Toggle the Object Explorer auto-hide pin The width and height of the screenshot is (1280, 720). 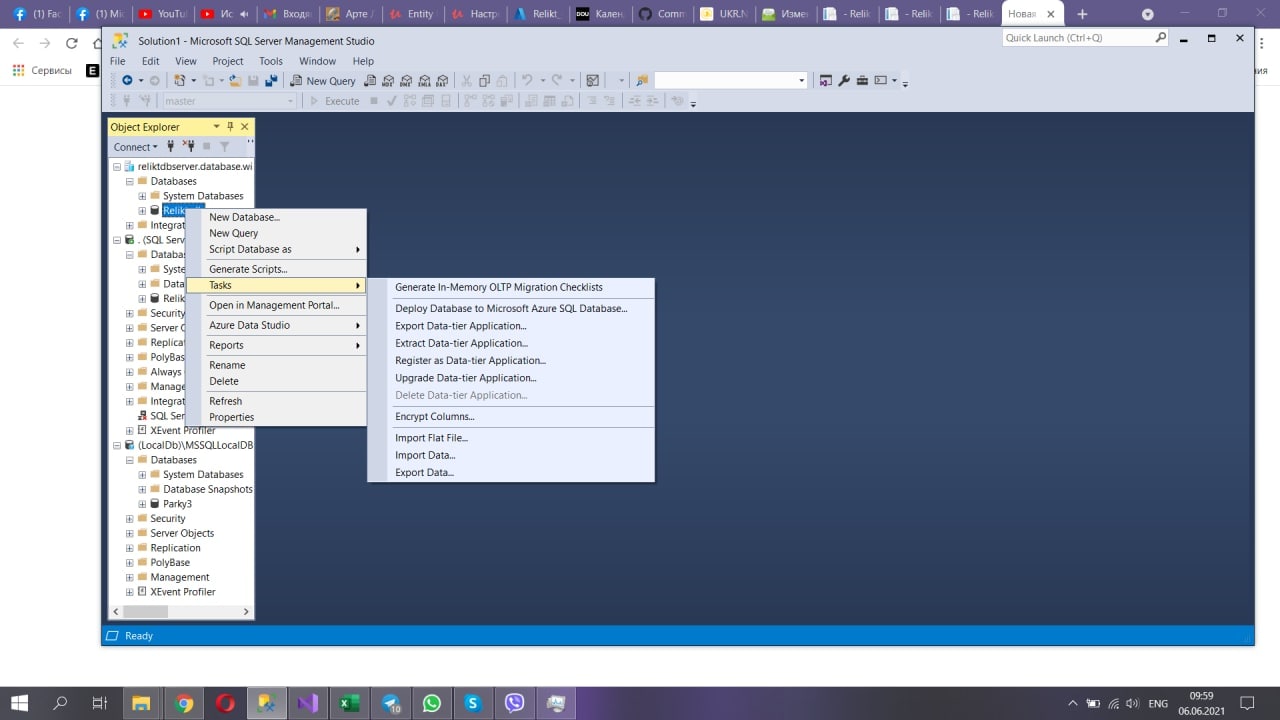click(230, 127)
